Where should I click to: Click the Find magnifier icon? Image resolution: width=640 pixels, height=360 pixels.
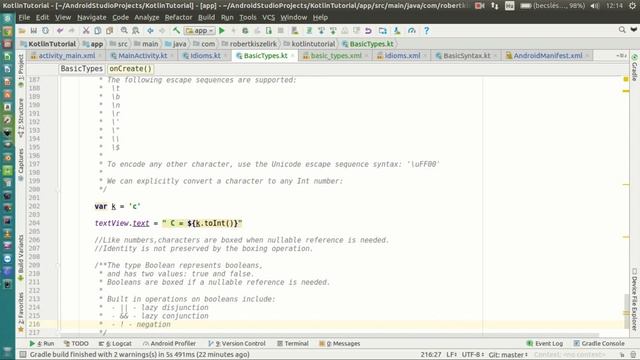(x=124, y=31)
